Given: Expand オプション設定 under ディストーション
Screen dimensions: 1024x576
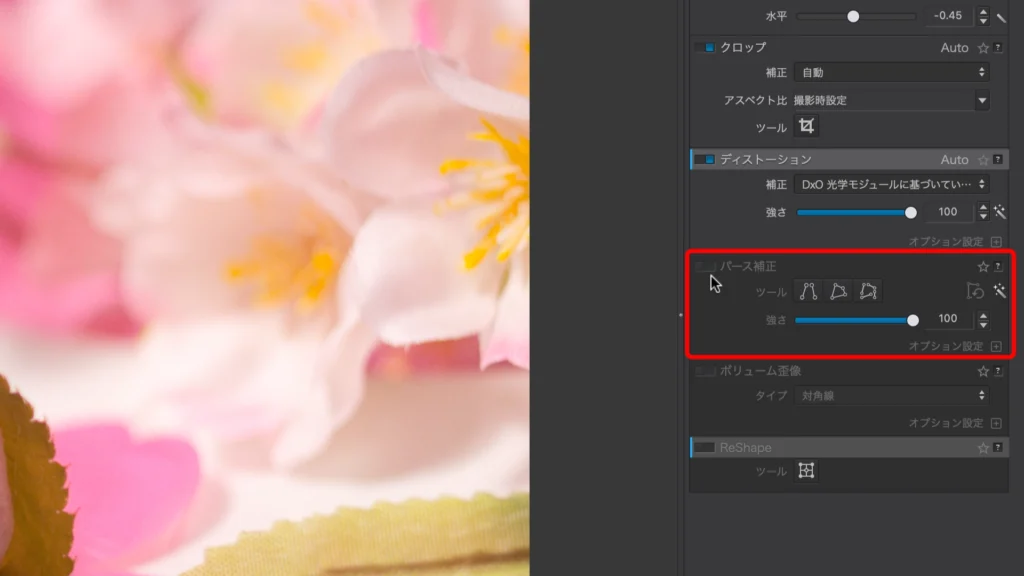Looking at the screenshot, I should tap(996, 241).
